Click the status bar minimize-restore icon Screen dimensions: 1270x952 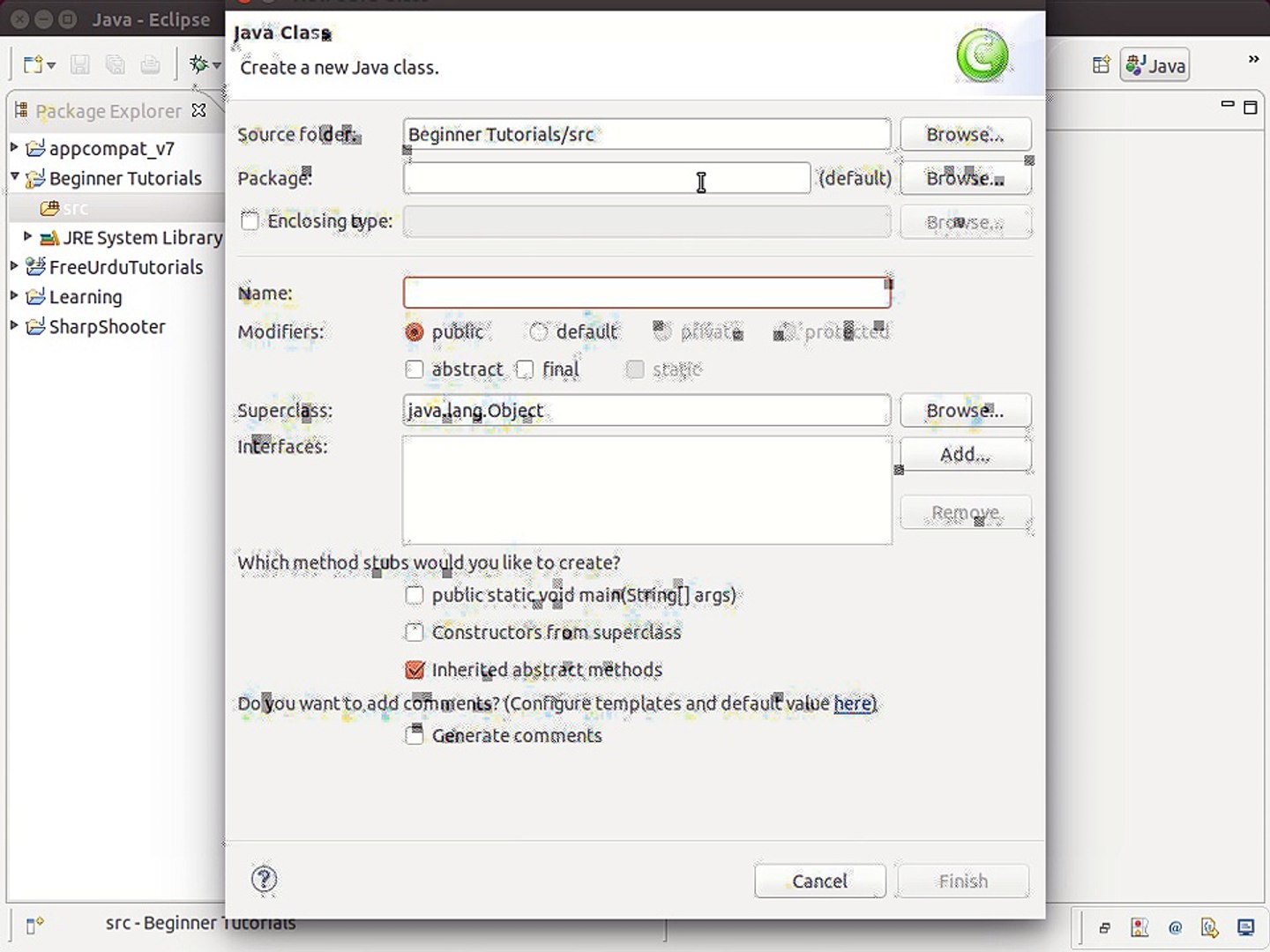(1104, 927)
